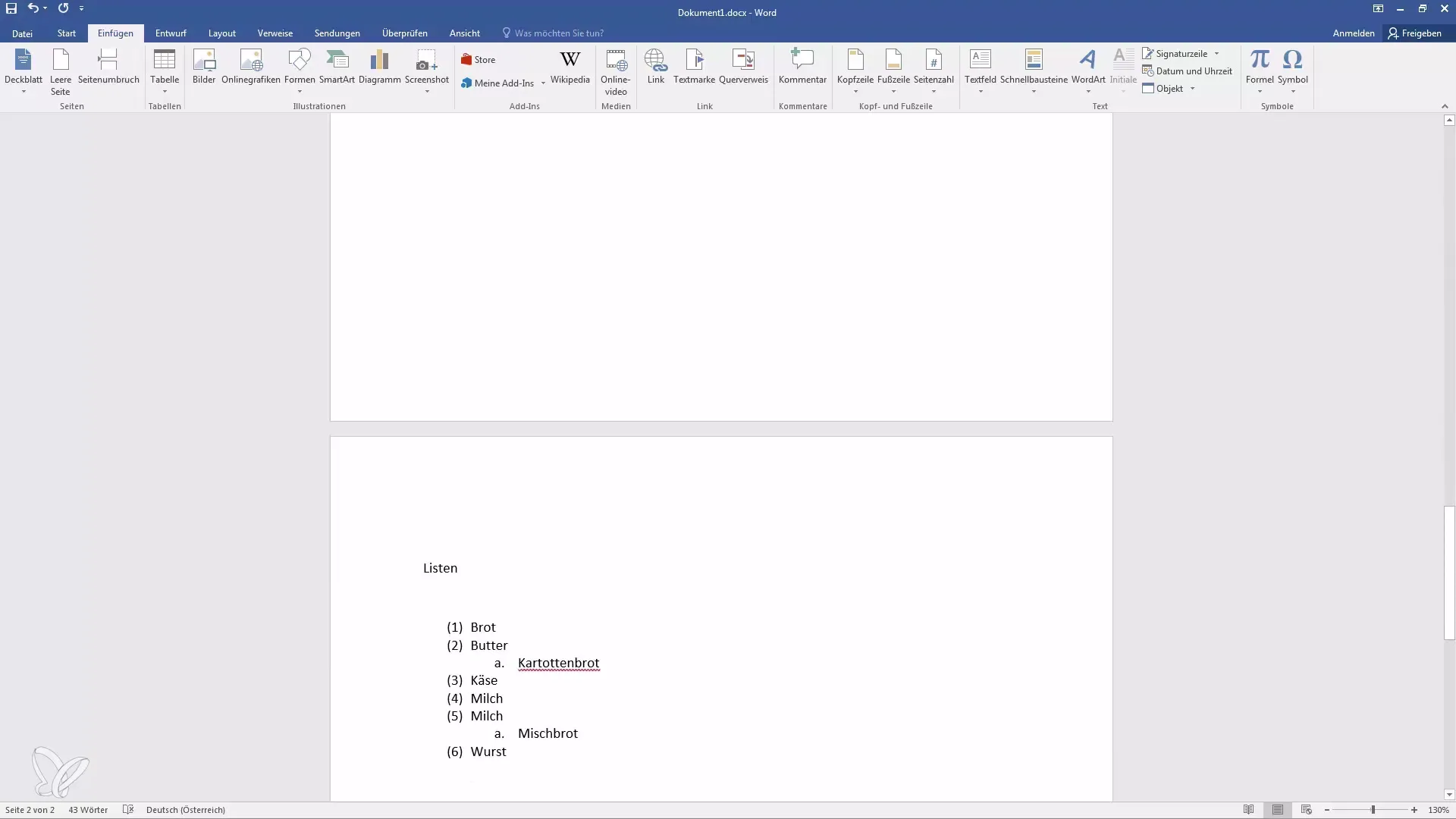
Task: Zoom in with the plus button
Action: [1414, 810]
